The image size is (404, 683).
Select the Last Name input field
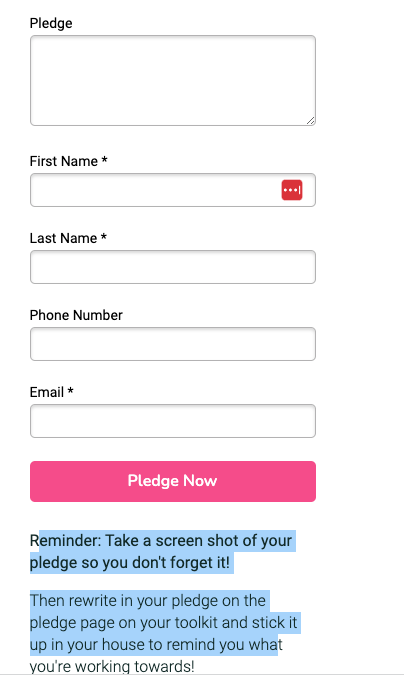pos(173,267)
